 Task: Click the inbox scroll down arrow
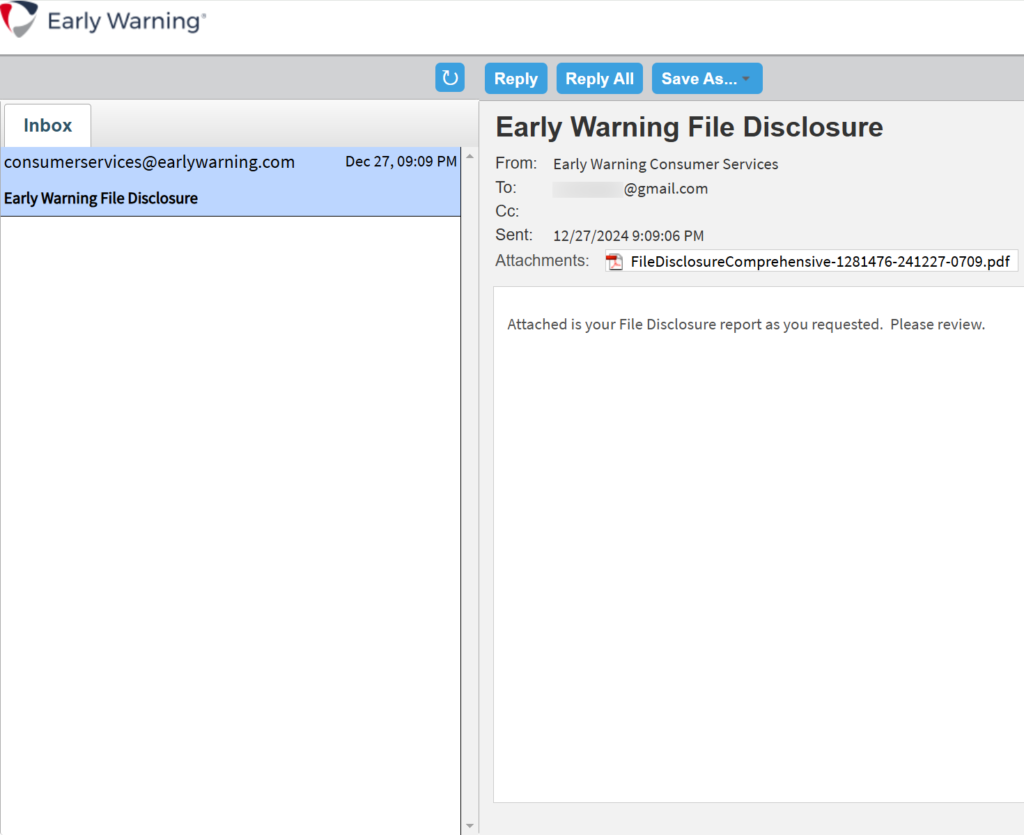coord(470,826)
